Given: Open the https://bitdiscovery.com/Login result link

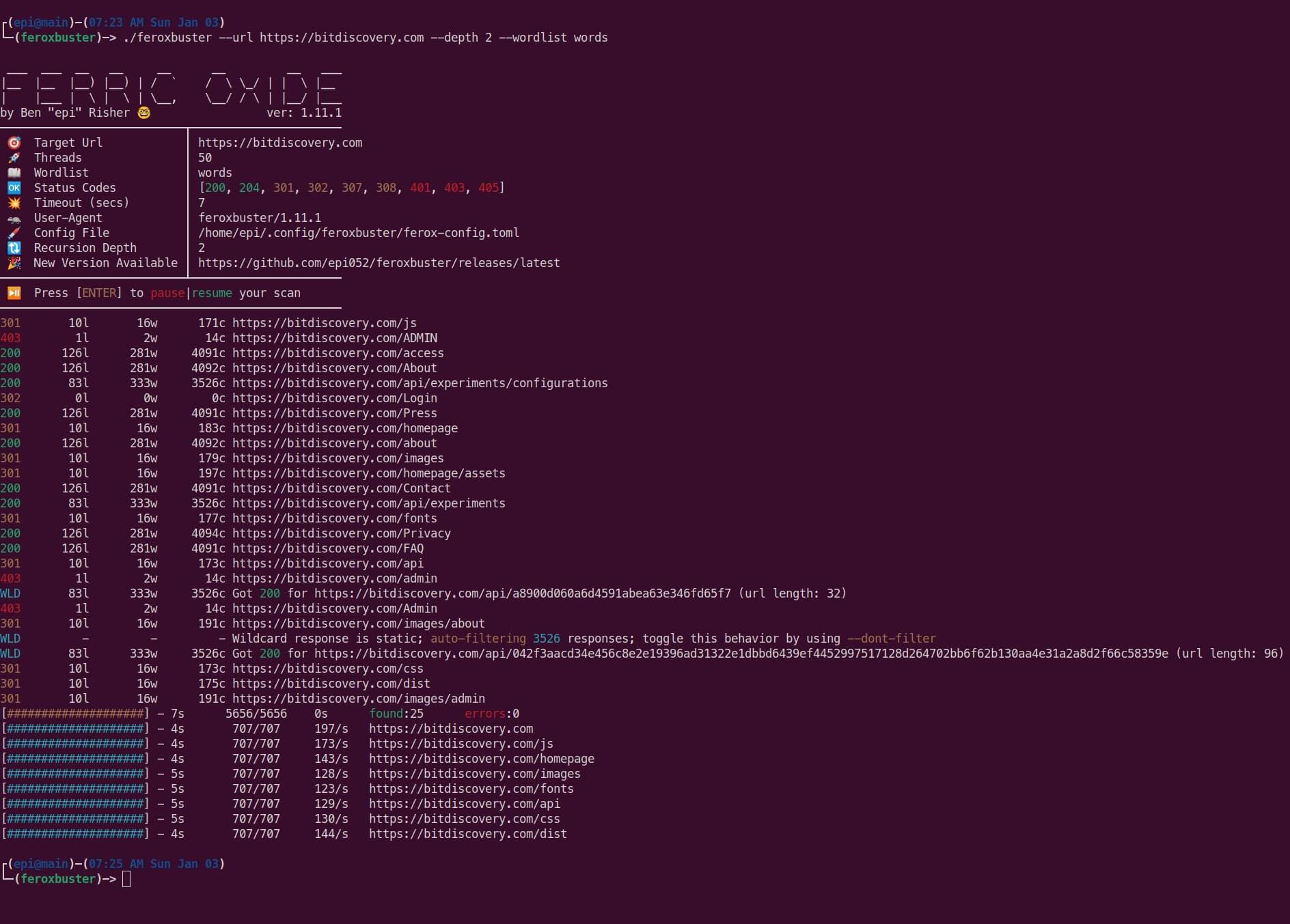Looking at the screenshot, I should (335, 398).
